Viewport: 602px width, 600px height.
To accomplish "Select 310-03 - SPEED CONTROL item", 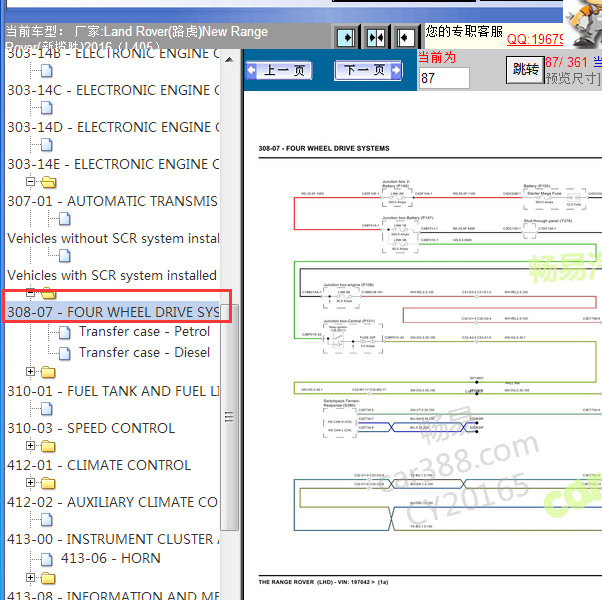I will click(91, 428).
